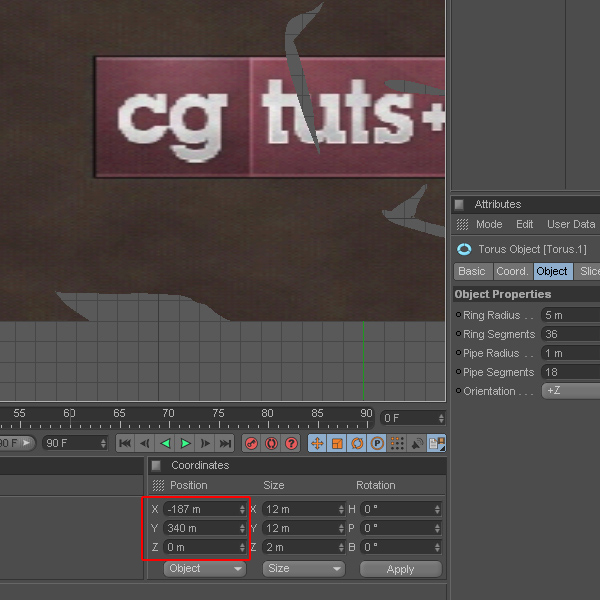
Task: Click the Apply button in Coordinates
Action: pyautogui.click(x=401, y=569)
